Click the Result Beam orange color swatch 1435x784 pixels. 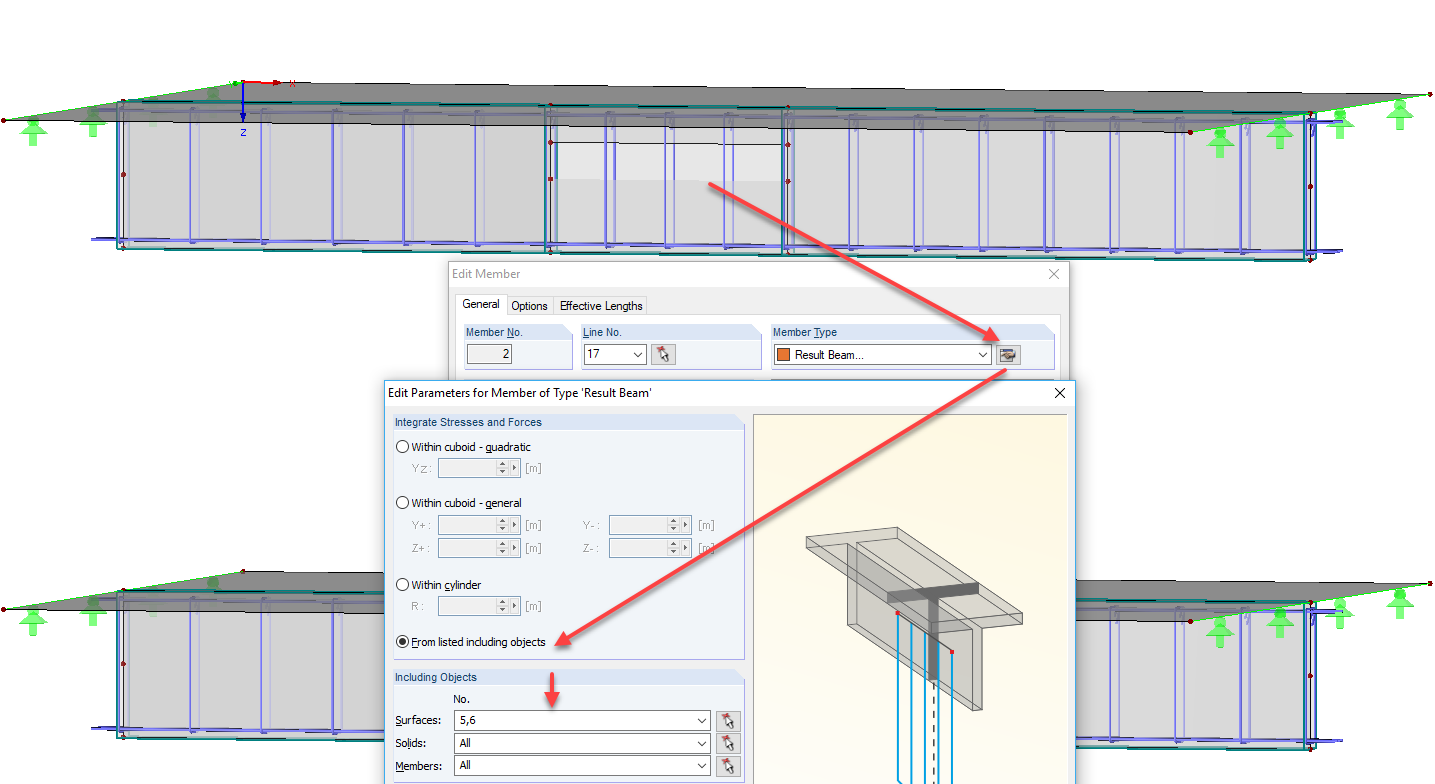pos(783,355)
